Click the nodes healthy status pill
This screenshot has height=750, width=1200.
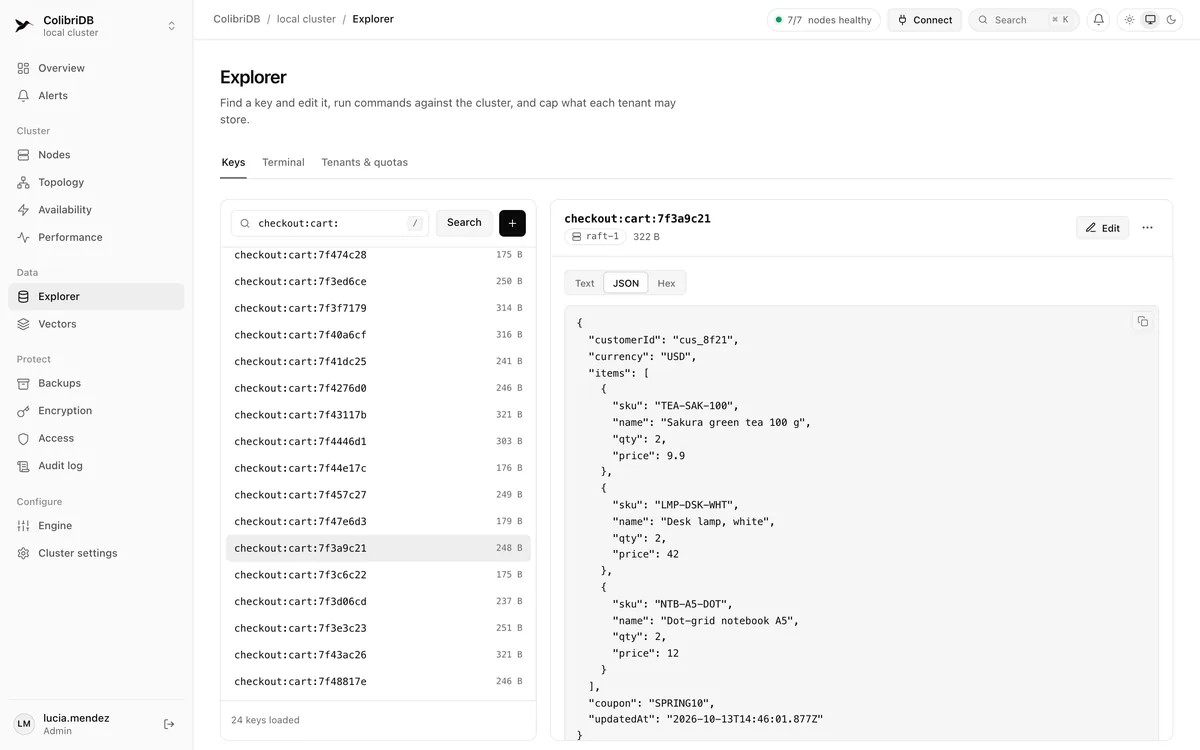[824, 20]
